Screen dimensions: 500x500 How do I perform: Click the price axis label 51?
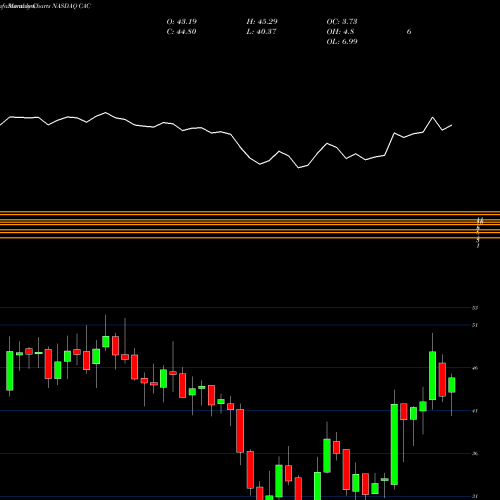pos(475,325)
